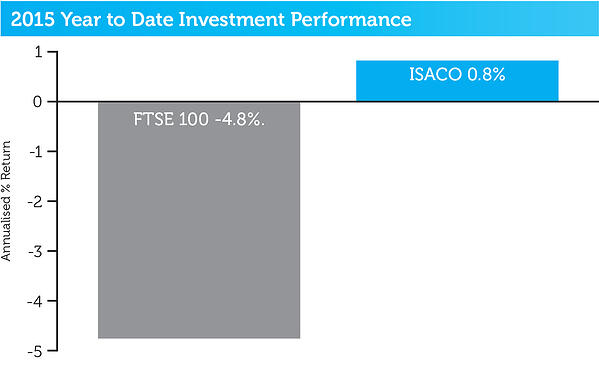This screenshot has width=599, height=369.
Task: Click the y-axis tick label -3
Action: (35, 251)
